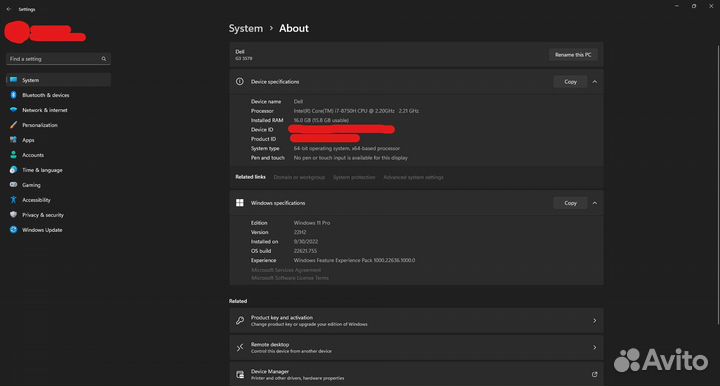The height and width of the screenshot is (386, 720).
Task: Click the Windows 11 Pro edition value
Action: 312,223
